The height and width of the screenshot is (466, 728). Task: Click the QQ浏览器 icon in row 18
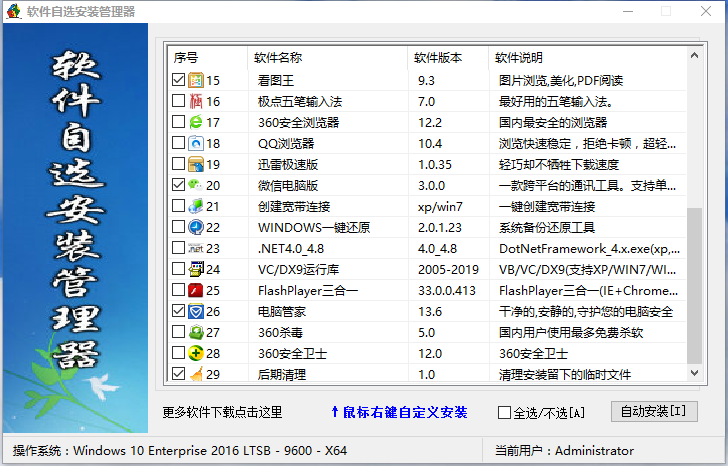[x=196, y=143]
